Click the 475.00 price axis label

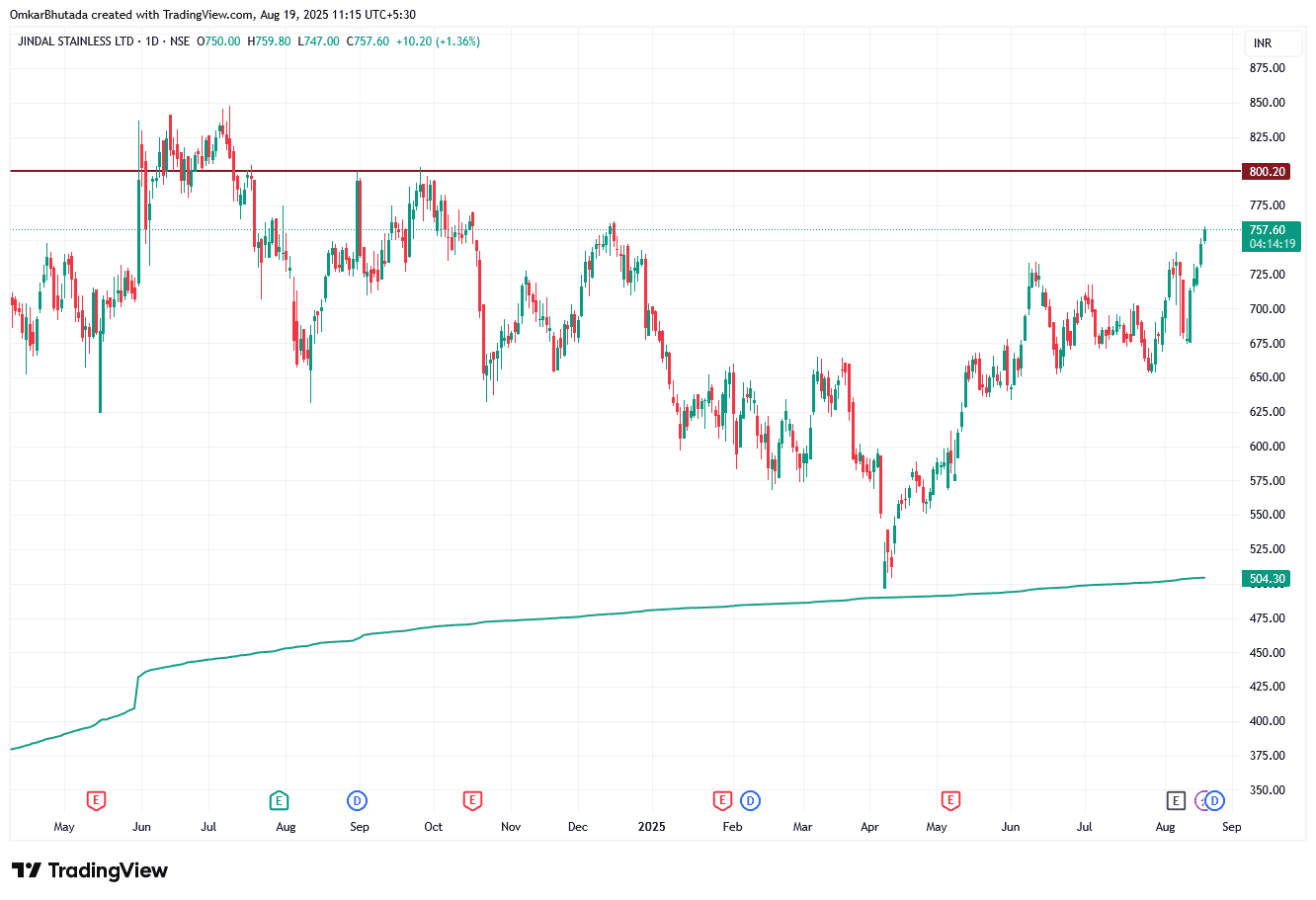1268,618
